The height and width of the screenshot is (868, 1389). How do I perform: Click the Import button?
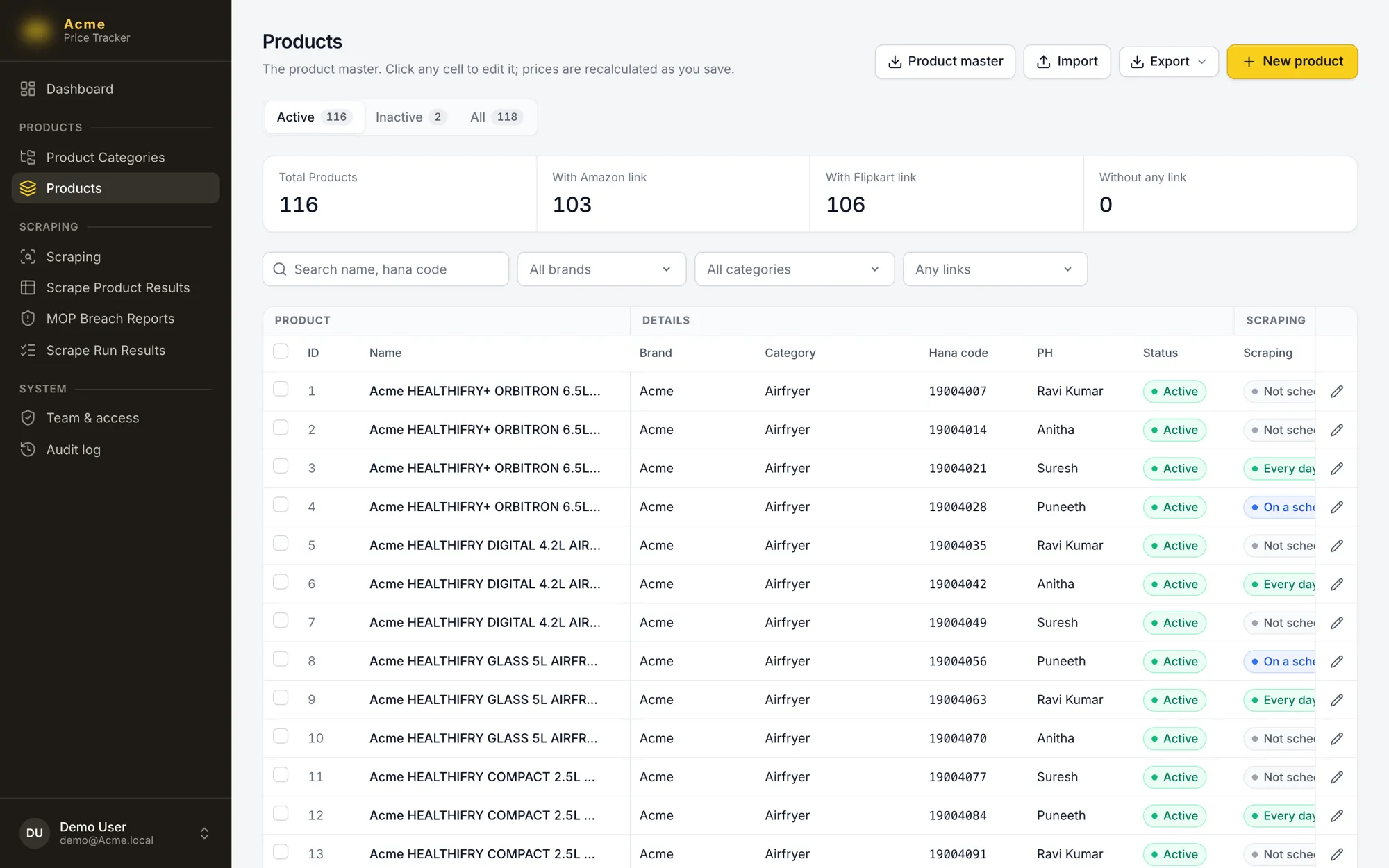pos(1067,62)
